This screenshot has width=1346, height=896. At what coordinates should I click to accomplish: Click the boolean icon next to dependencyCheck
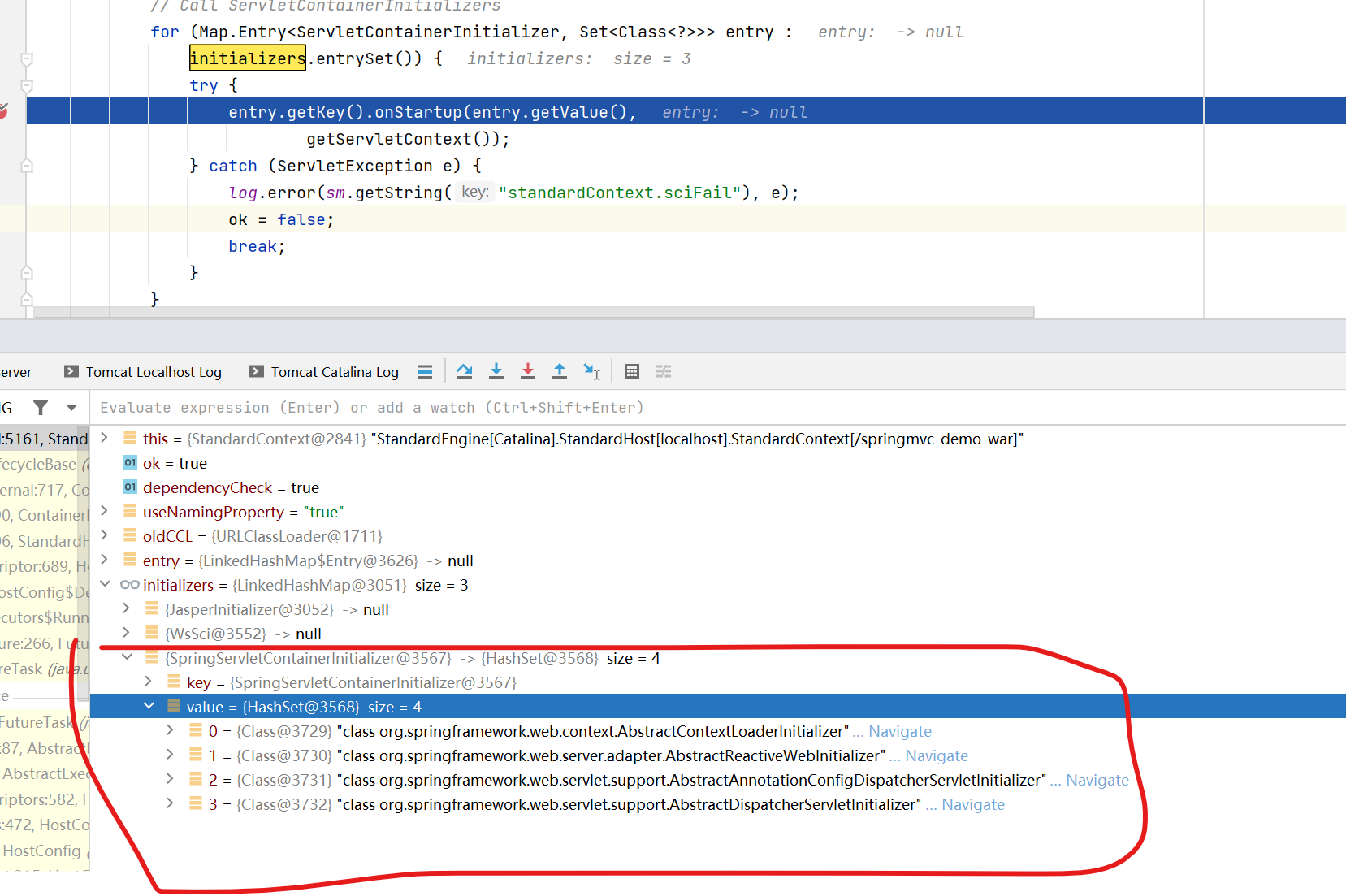(x=130, y=487)
